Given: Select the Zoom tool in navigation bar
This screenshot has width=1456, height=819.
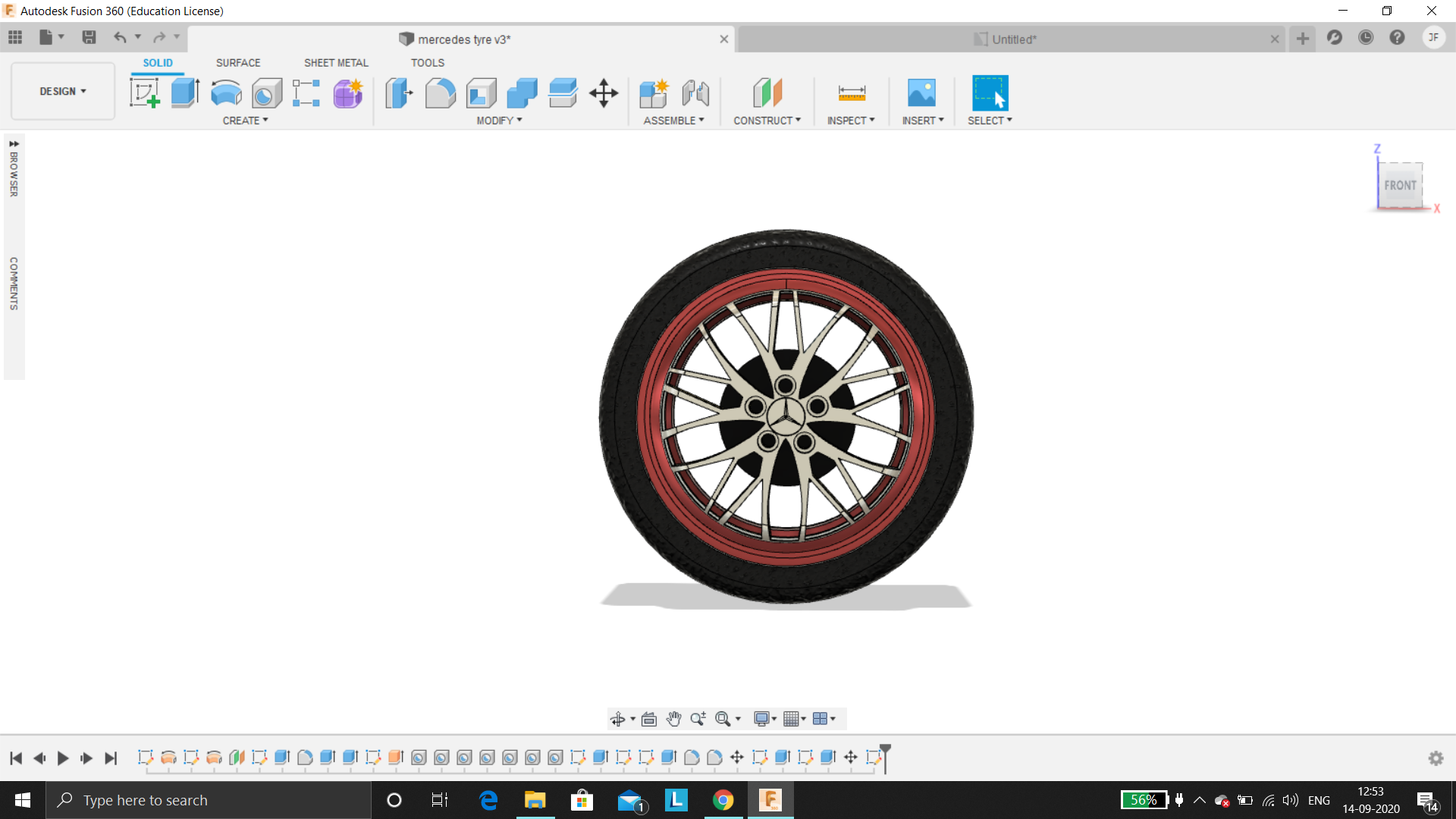Looking at the screenshot, I should pos(698,719).
